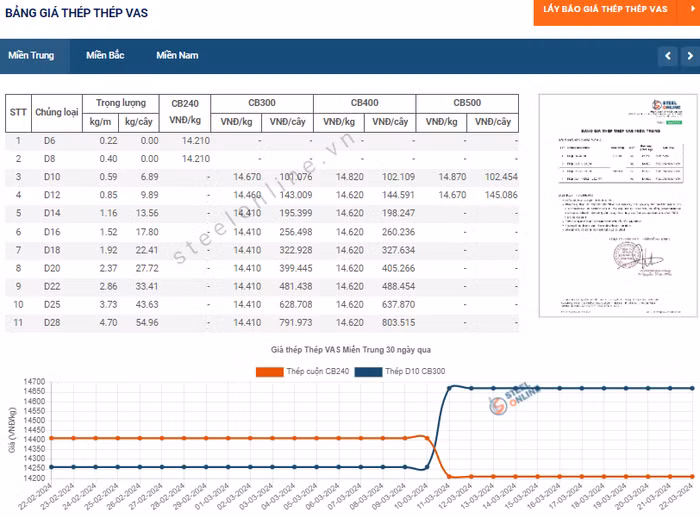Screen dimensions: 700x518
Task: Click Thép cuộn CB240 legend label
Action: coord(317,371)
